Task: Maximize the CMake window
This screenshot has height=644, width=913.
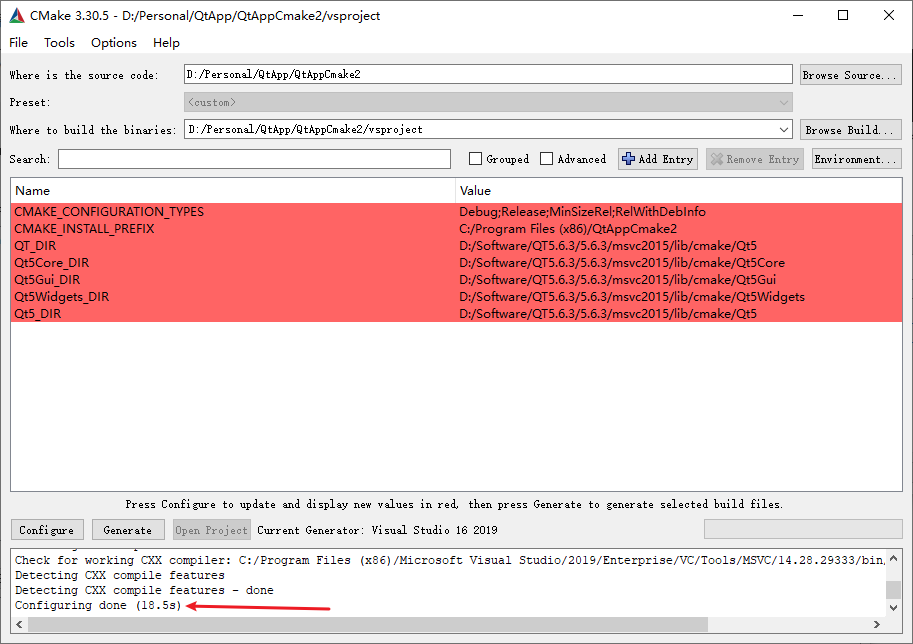Action: [842, 16]
